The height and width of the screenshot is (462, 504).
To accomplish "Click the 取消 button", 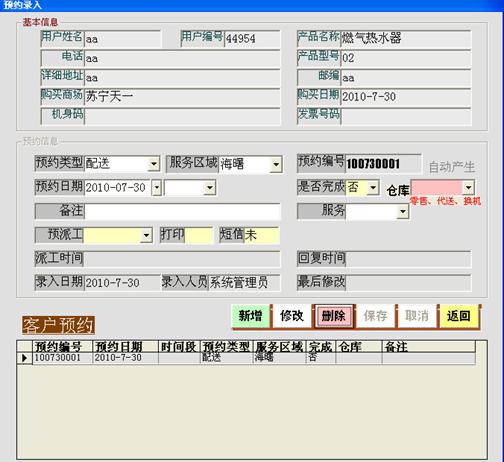I will tap(417, 316).
